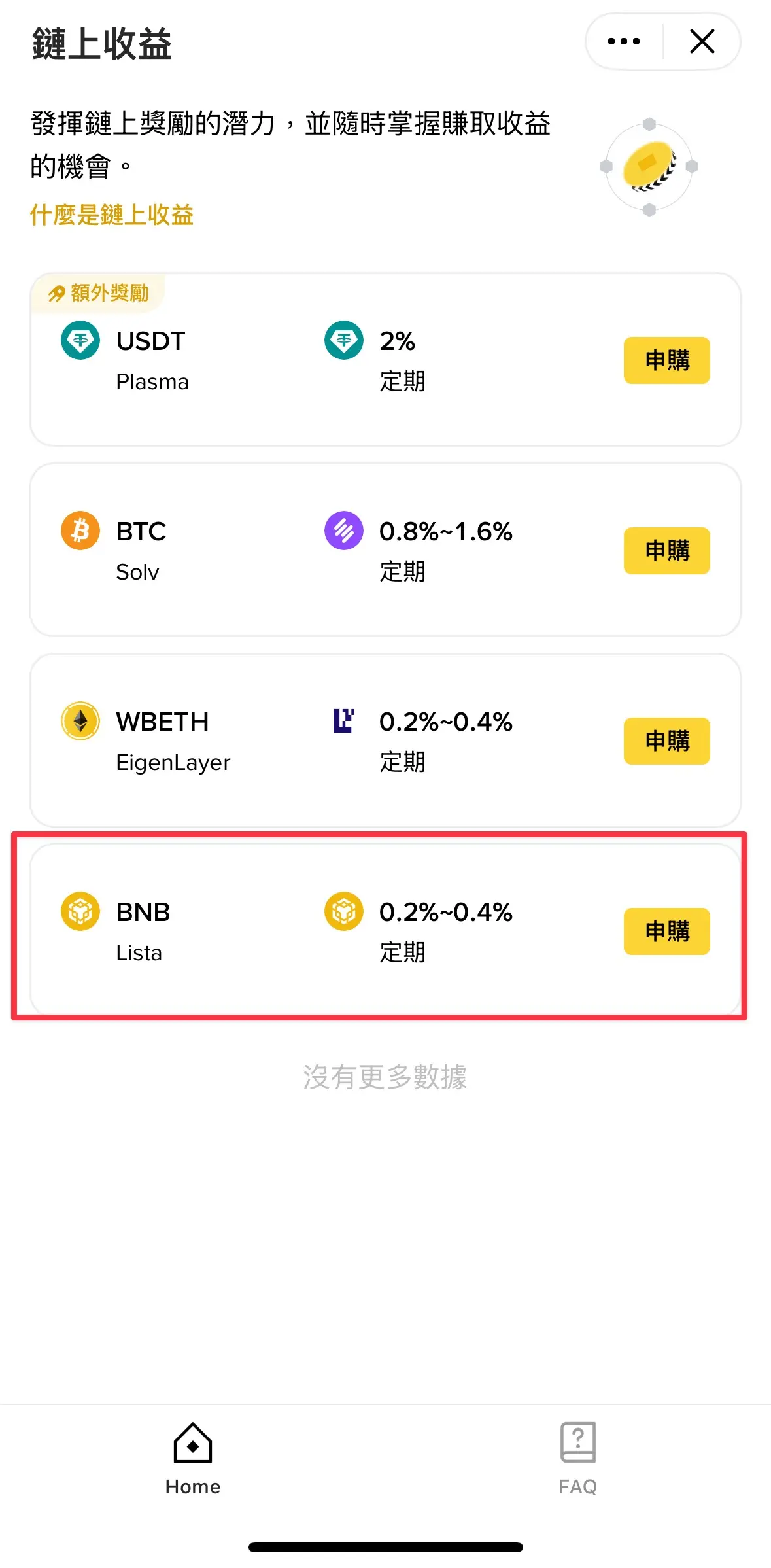Tap the WBETH coin icon
The image size is (771, 1568).
point(80,721)
